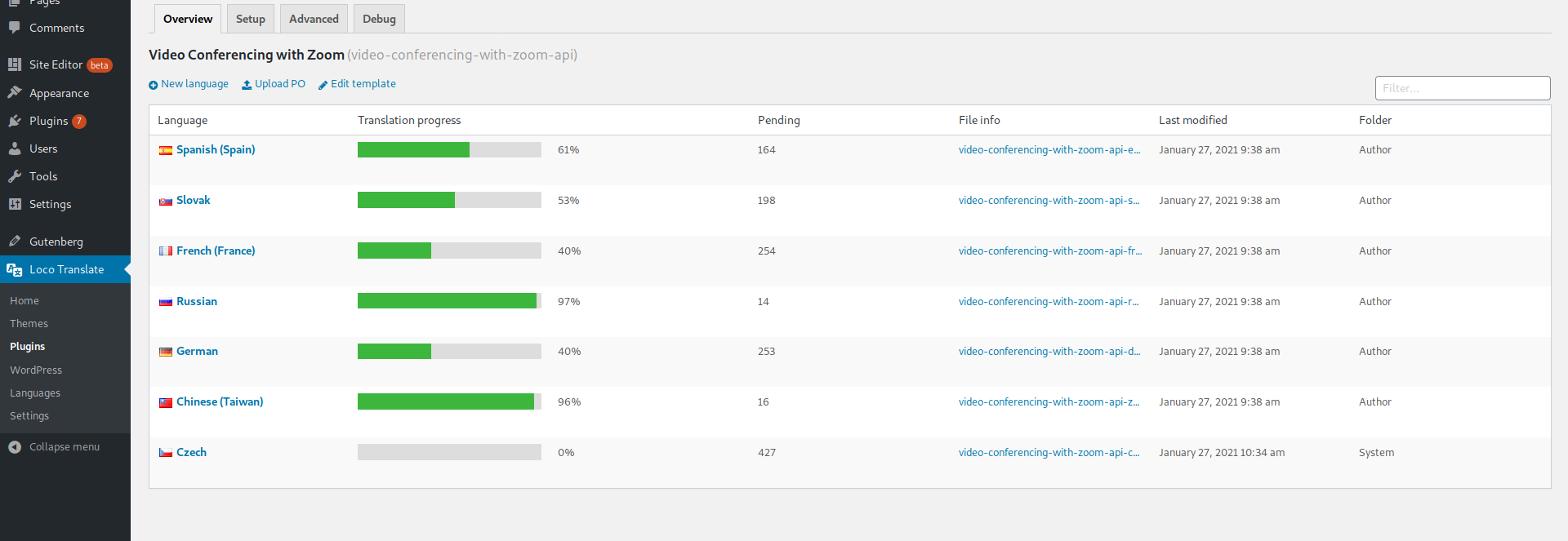Open the French (France) translation
Viewport: 1568px width, 541px height.
[x=216, y=251]
